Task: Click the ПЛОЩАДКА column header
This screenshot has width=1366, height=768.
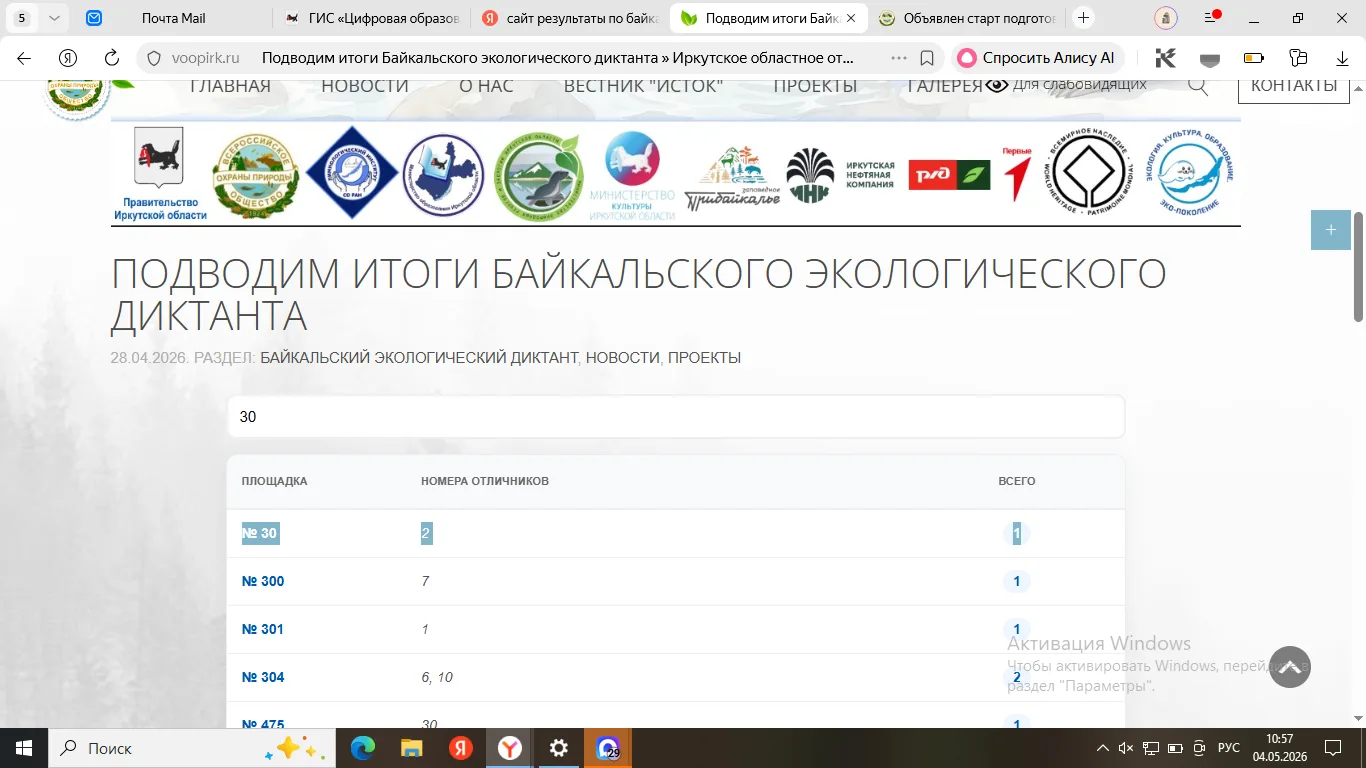Action: 274,481
